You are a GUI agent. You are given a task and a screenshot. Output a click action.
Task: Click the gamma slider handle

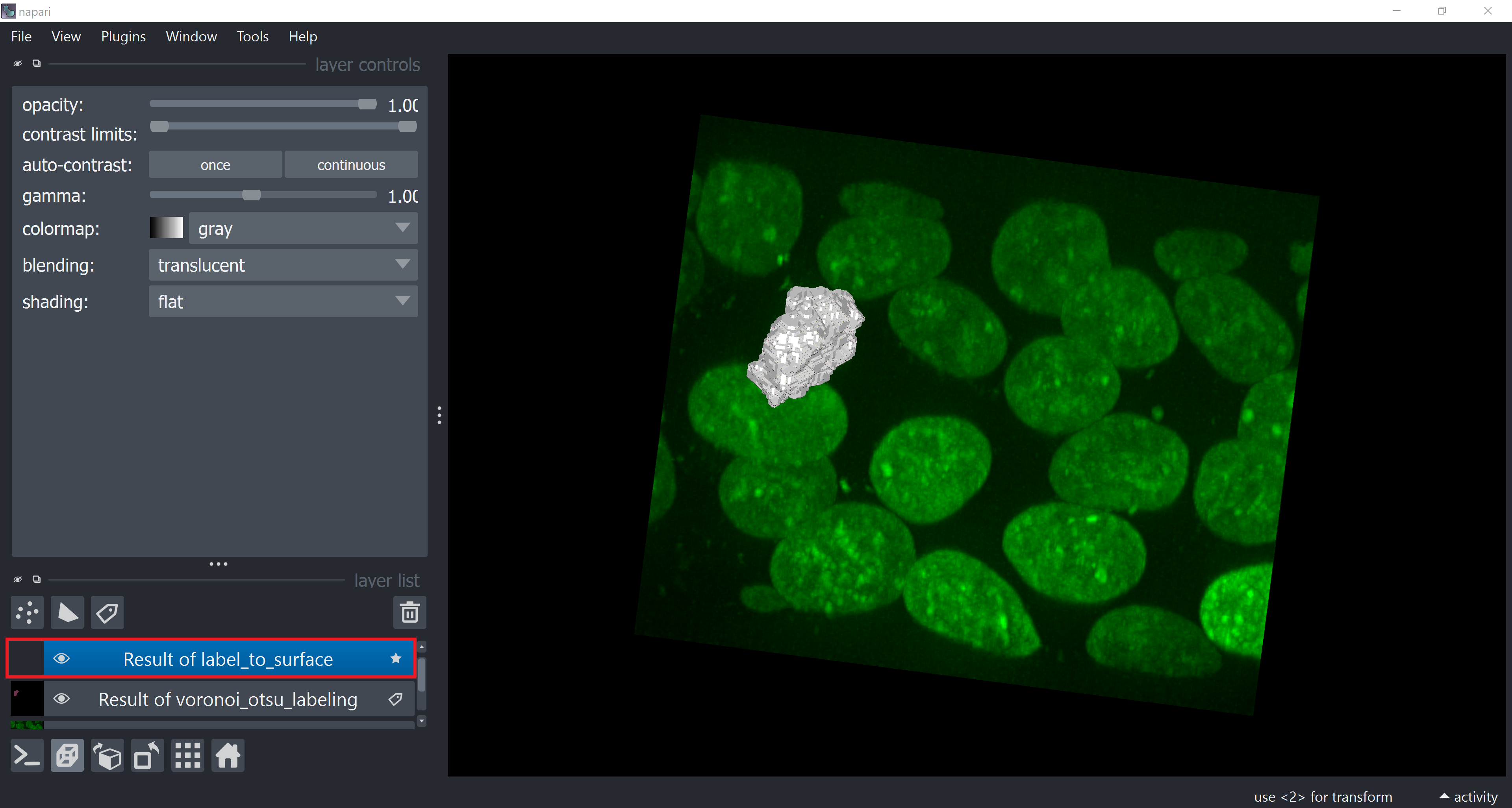tap(251, 195)
